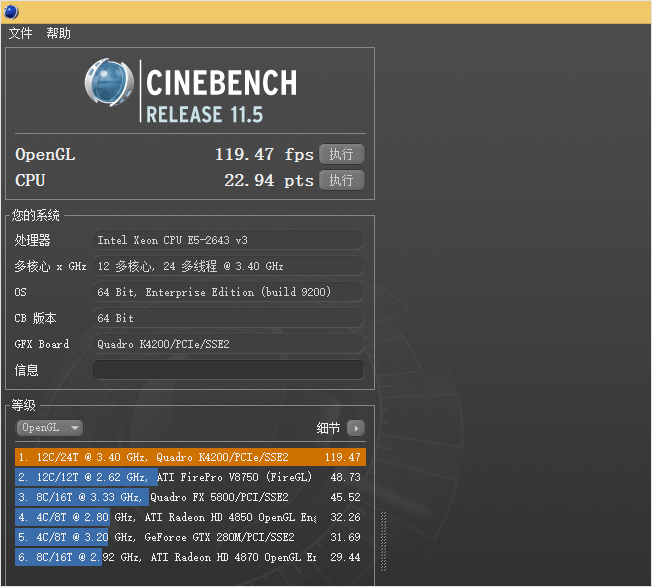Click the 12 多核心, 24 多线程 @ 3.40 GHz field

[x=228, y=266]
